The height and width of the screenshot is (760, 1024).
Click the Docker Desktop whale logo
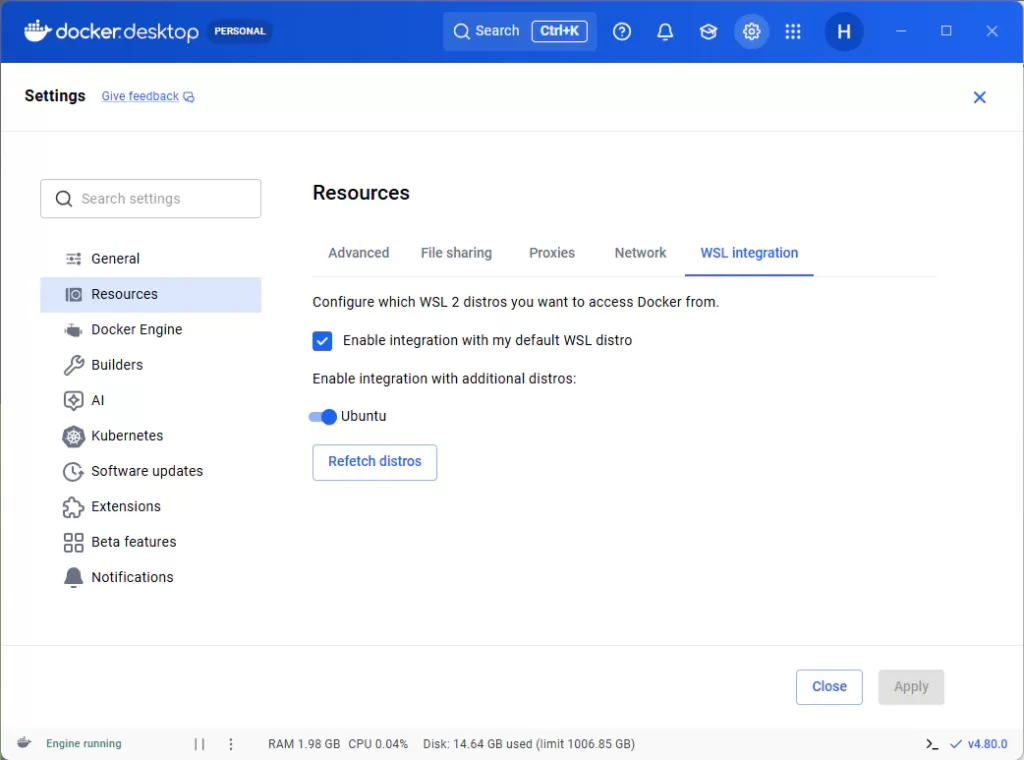[38, 31]
